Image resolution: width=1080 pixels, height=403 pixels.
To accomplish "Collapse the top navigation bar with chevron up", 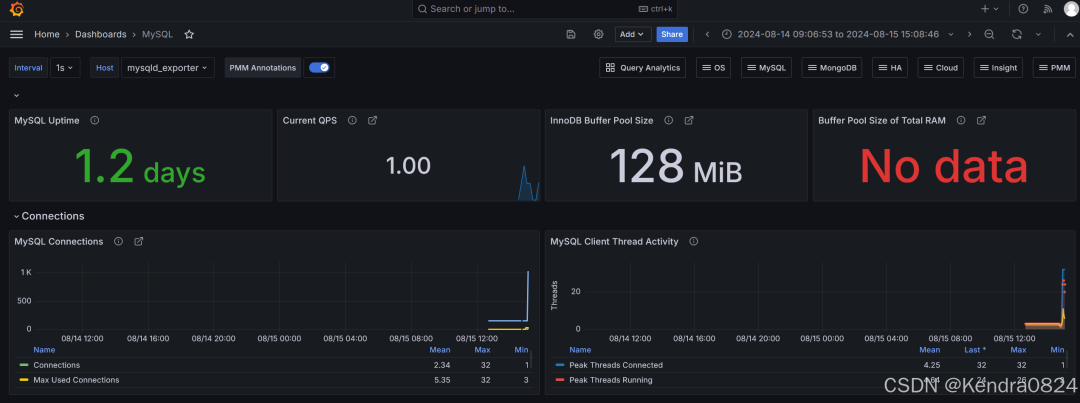I will point(1068,34).
